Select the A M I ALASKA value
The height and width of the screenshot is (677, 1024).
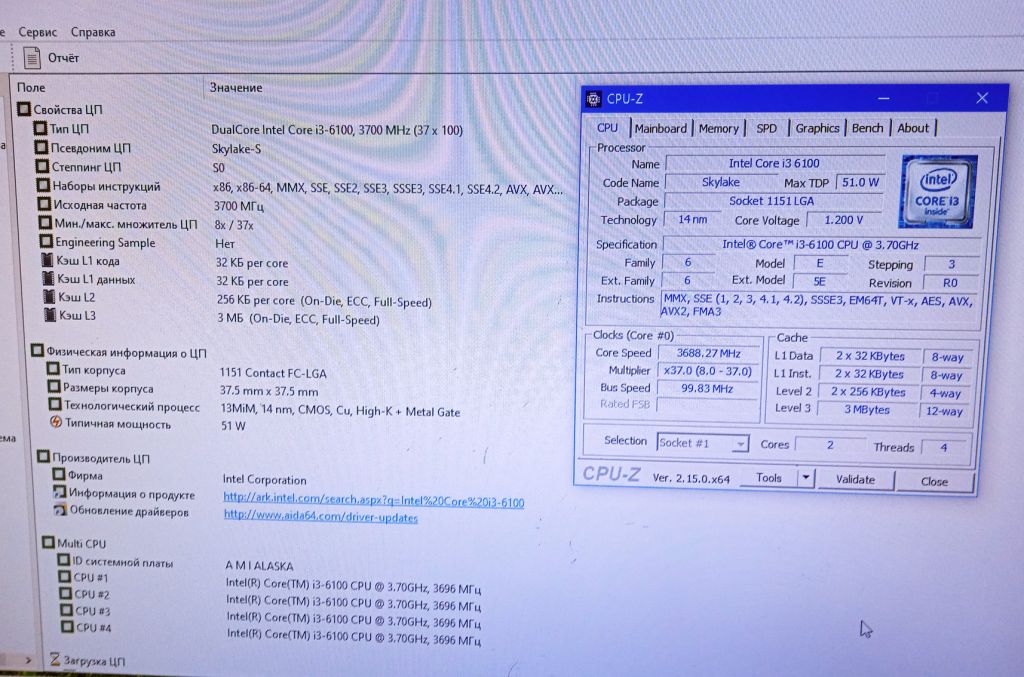pyautogui.click(x=259, y=565)
